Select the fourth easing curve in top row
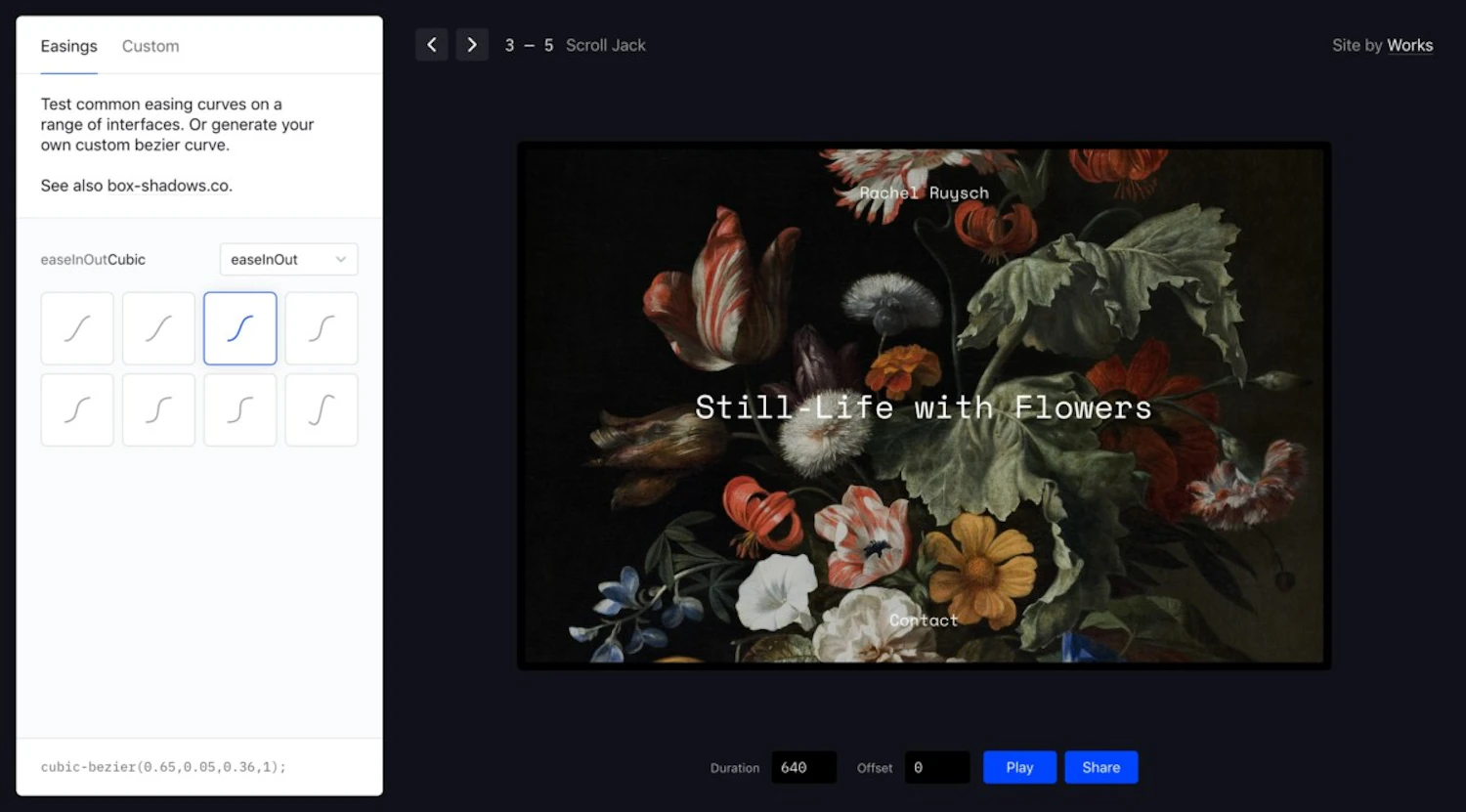This screenshot has height=812, width=1466. coord(322,328)
